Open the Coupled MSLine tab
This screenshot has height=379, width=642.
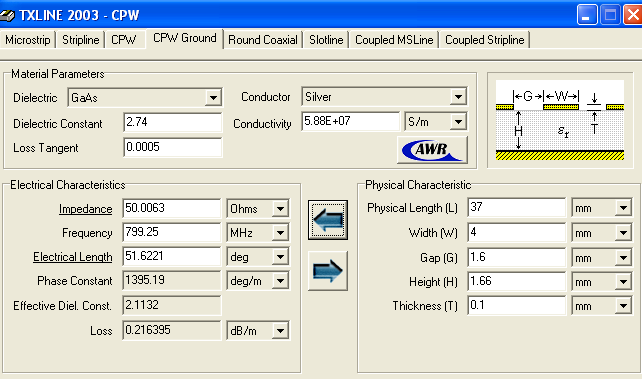[x=394, y=40]
